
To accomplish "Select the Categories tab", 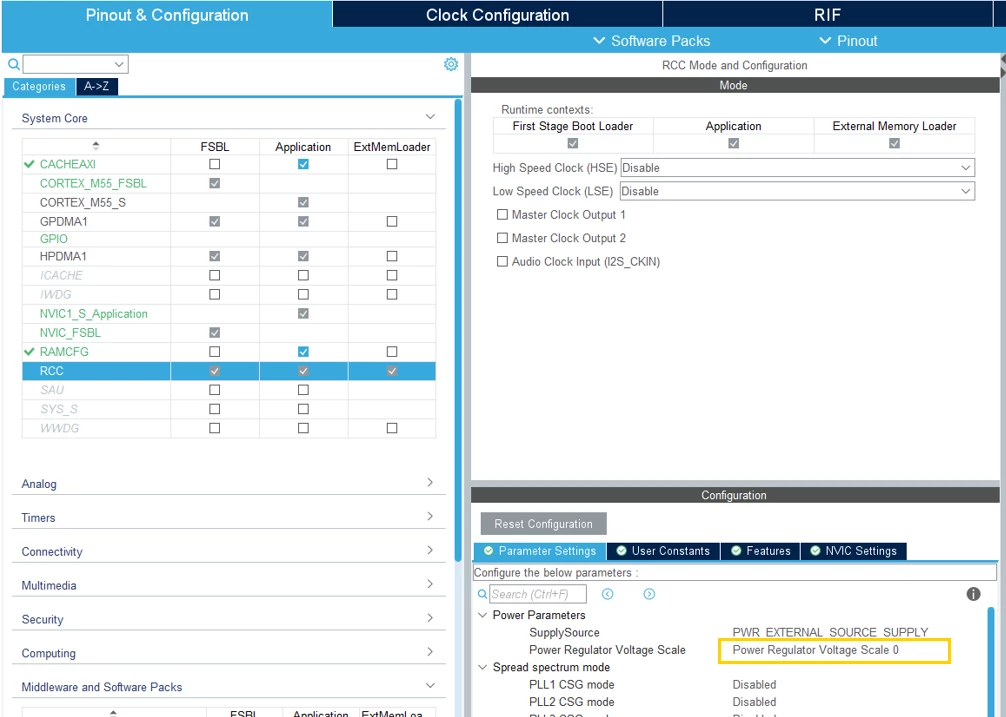I will pyautogui.click(x=39, y=87).
